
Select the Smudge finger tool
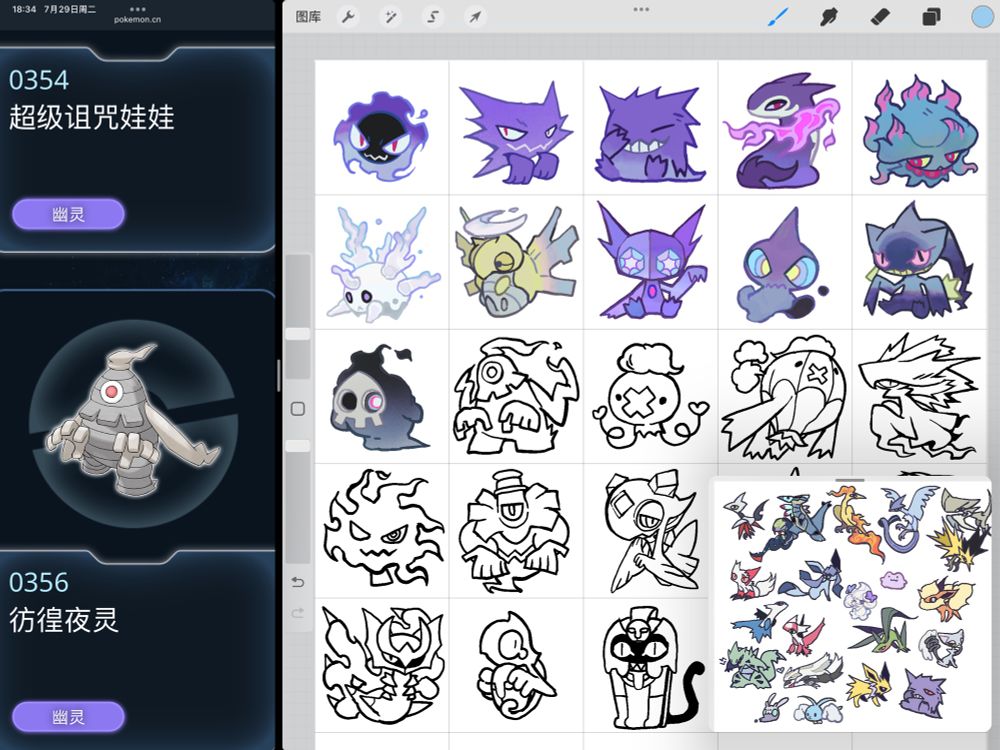[828, 17]
